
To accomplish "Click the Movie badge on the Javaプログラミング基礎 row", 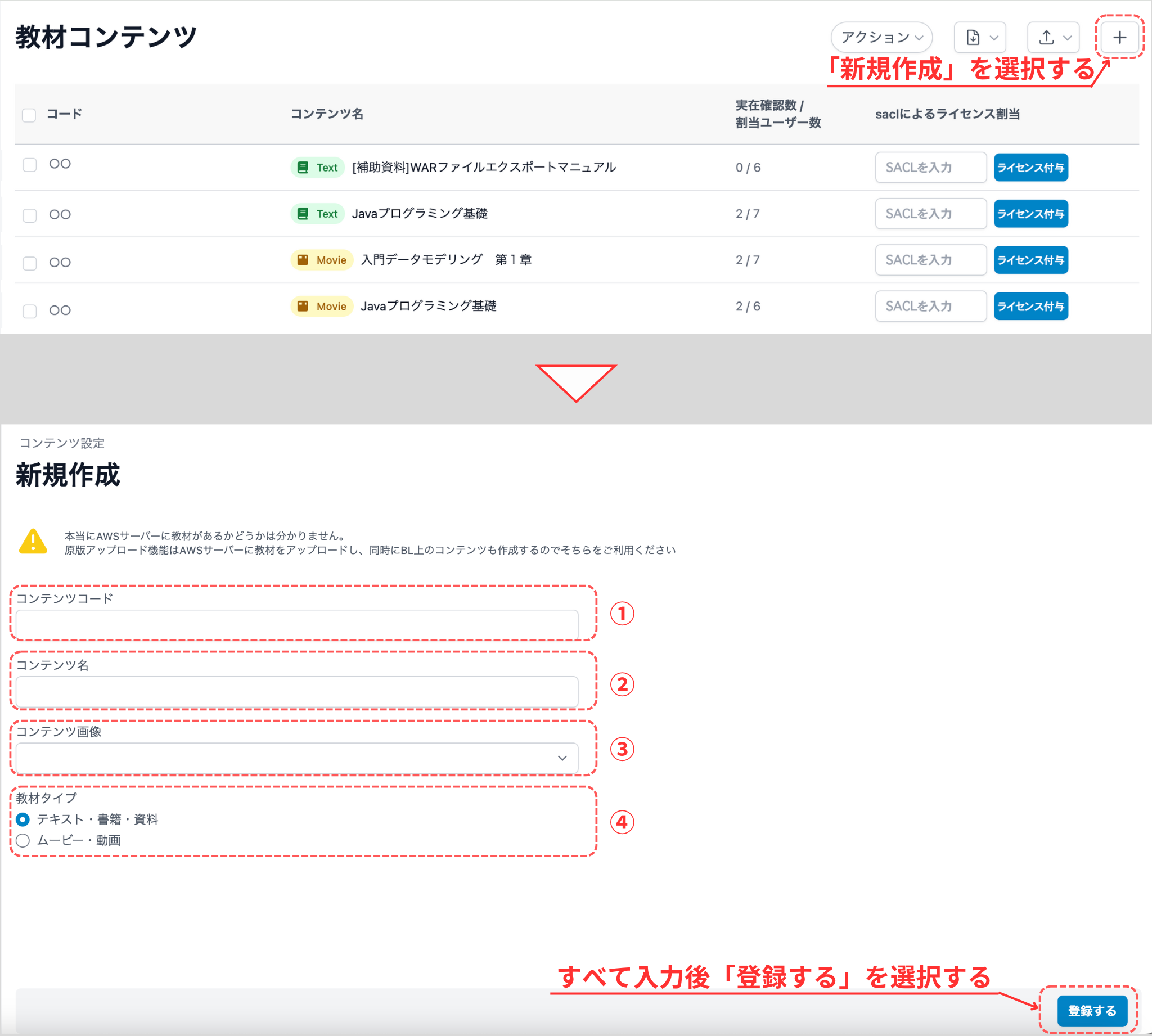I will pos(322,305).
